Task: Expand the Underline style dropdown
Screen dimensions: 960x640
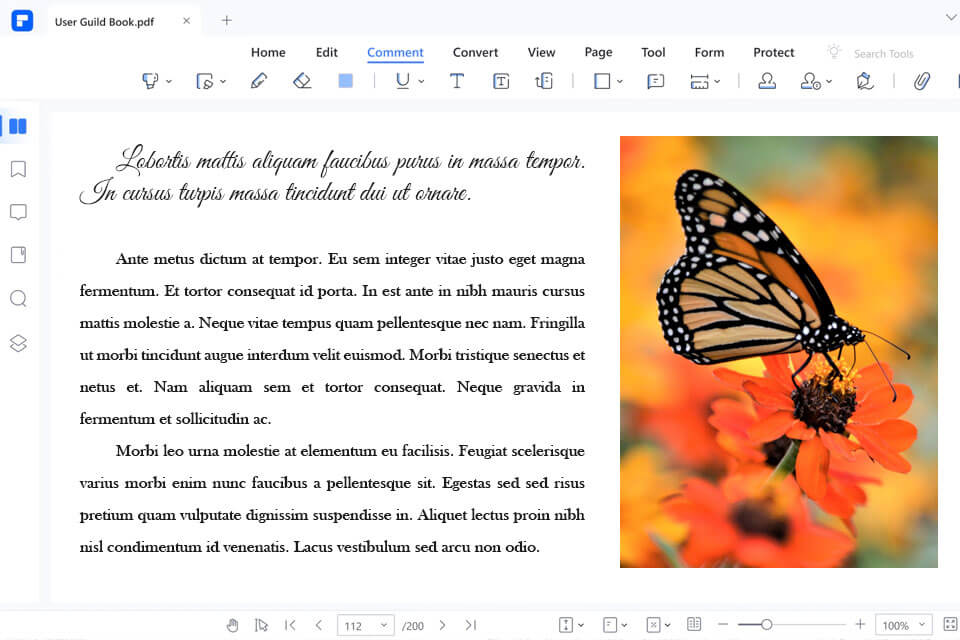Action: (x=421, y=81)
